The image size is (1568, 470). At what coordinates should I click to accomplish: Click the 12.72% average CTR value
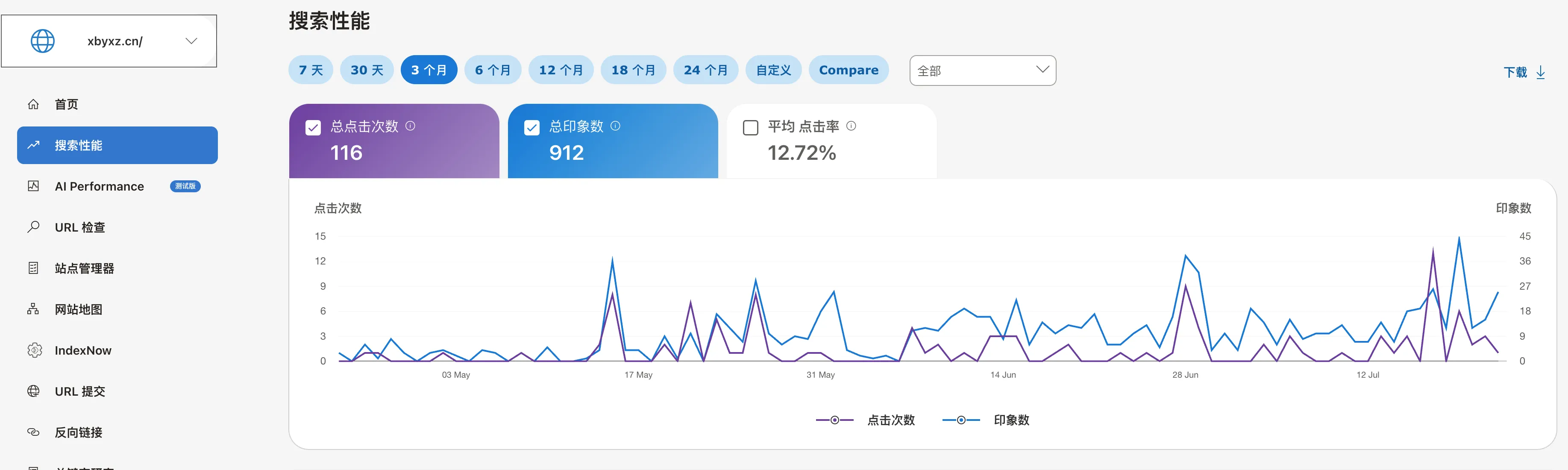[802, 153]
